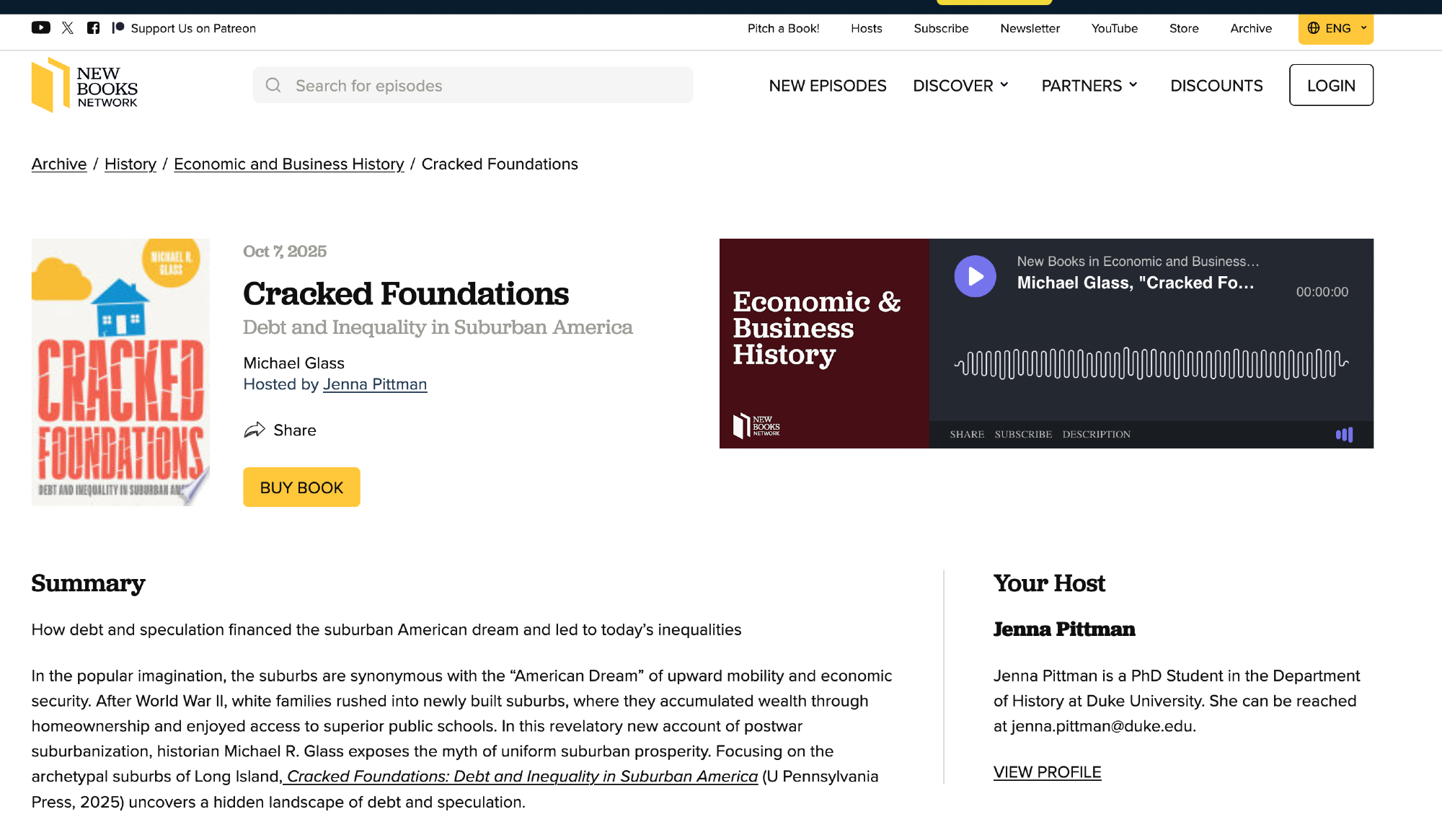
Task: Open Jenna Pittman host link
Action: [375, 384]
